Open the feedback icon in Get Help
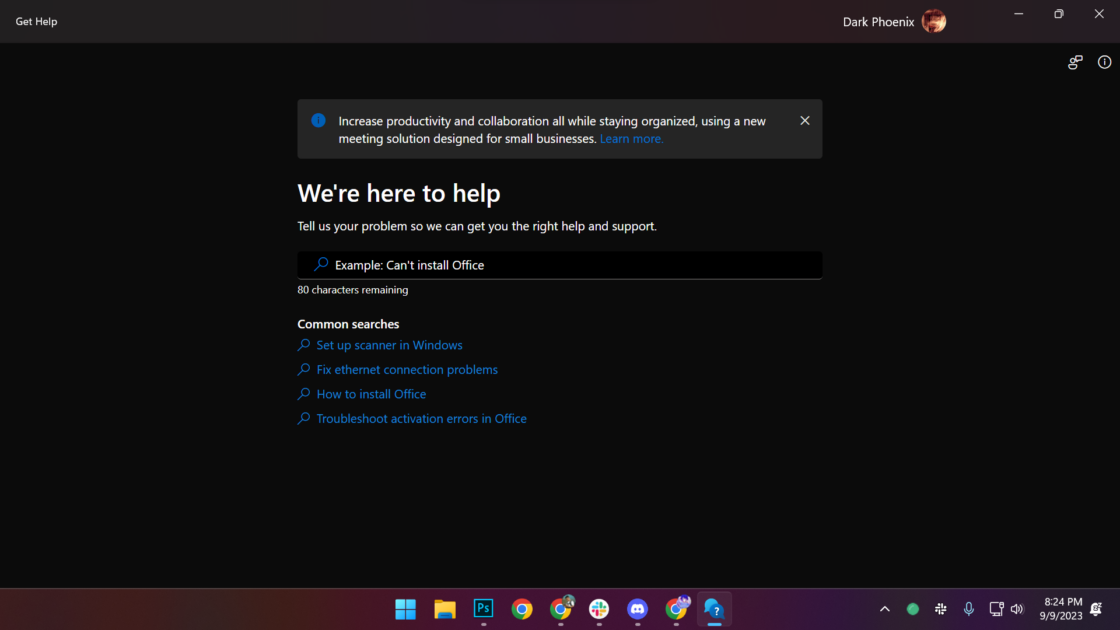Screen dimensions: 1120x630 coord(1075,62)
